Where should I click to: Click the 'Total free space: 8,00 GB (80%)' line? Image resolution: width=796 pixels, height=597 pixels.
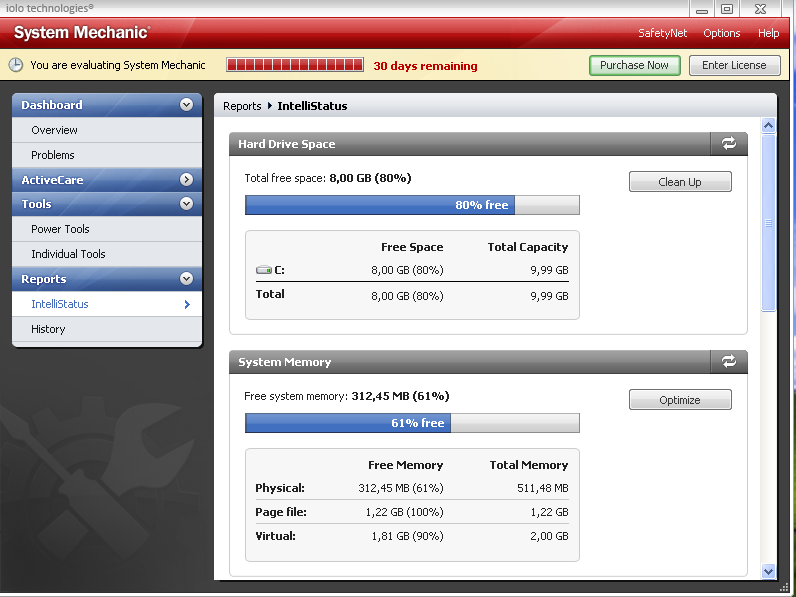tap(328, 178)
